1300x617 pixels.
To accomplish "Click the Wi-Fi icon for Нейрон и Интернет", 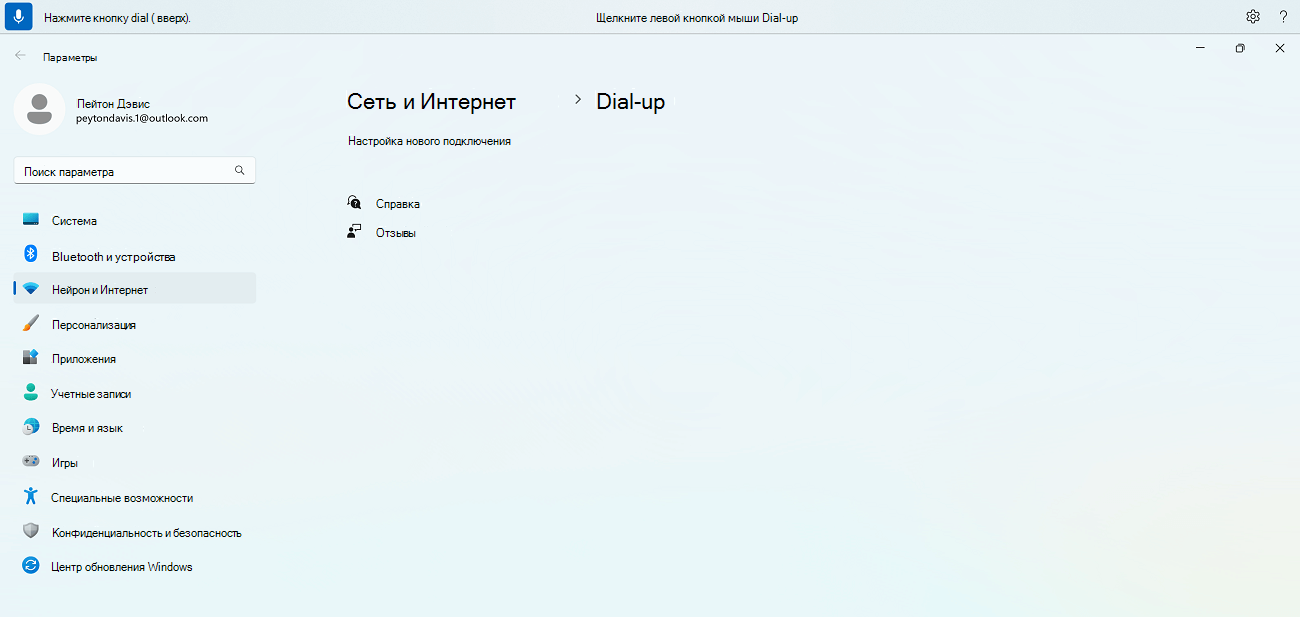I will 31,289.
